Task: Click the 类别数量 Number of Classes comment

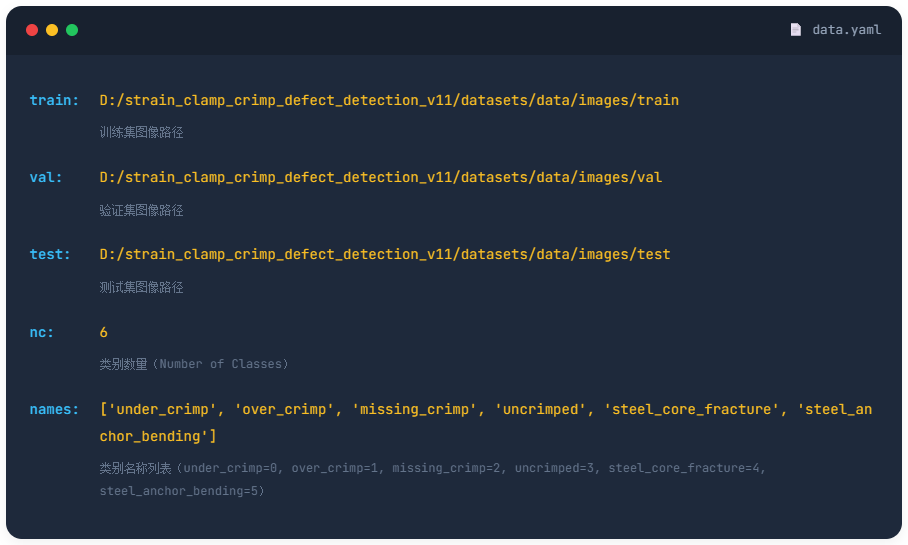Action: (x=193, y=364)
